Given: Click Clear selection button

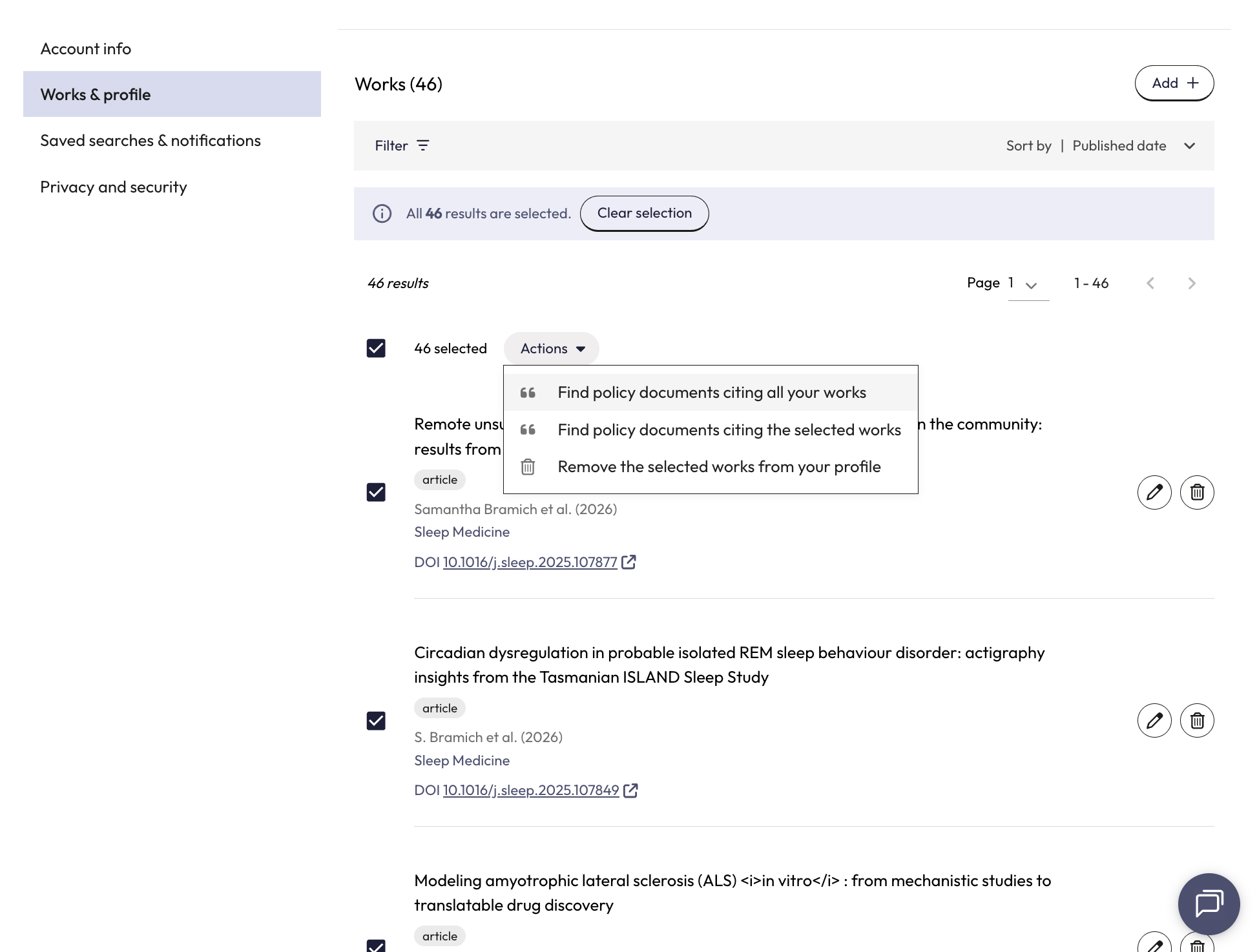Looking at the screenshot, I should click(644, 214).
